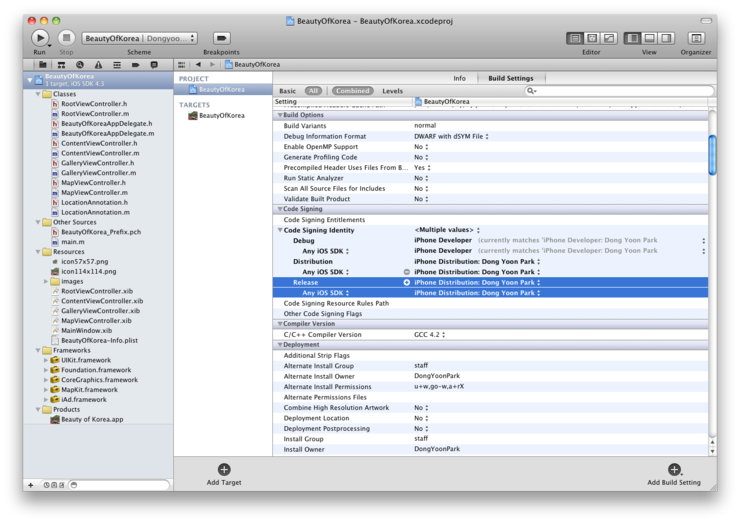740x523 pixels.
Task: Open the related files jump bar menu
Action: click(x=182, y=65)
